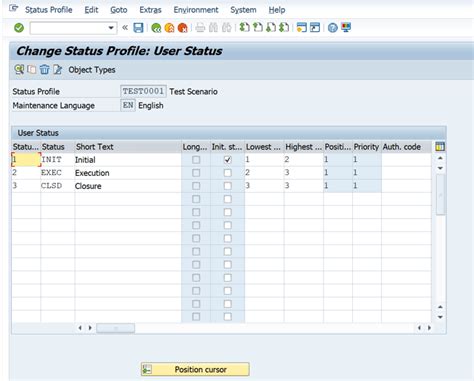Click the session menu icon at top-left
This screenshot has width=474, height=381.
pos(13,8)
